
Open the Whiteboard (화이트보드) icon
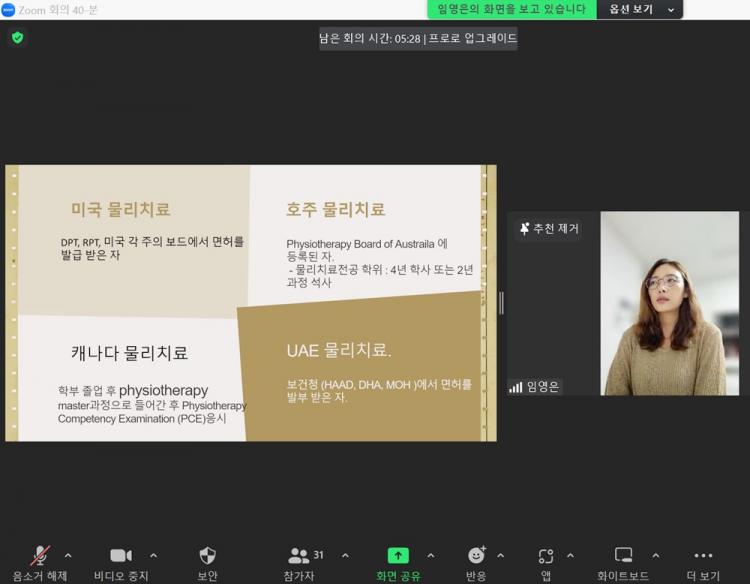click(624, 556)
